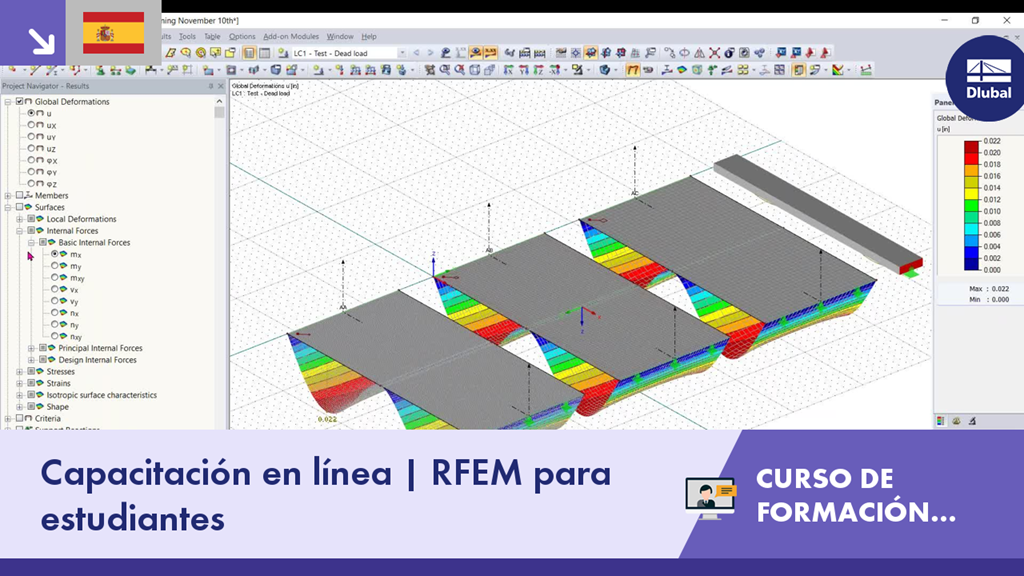Open the LC1 - Test - Dead load dropdown
Image resolution: width=1024 pixels, height=576 pixels.
tap(402, 54)
